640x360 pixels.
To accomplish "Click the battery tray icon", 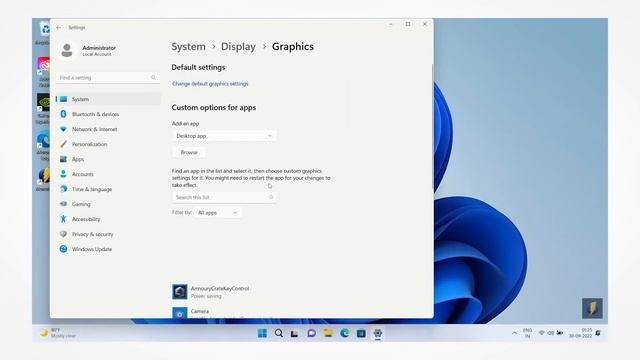I will click(x=560, y=333).
